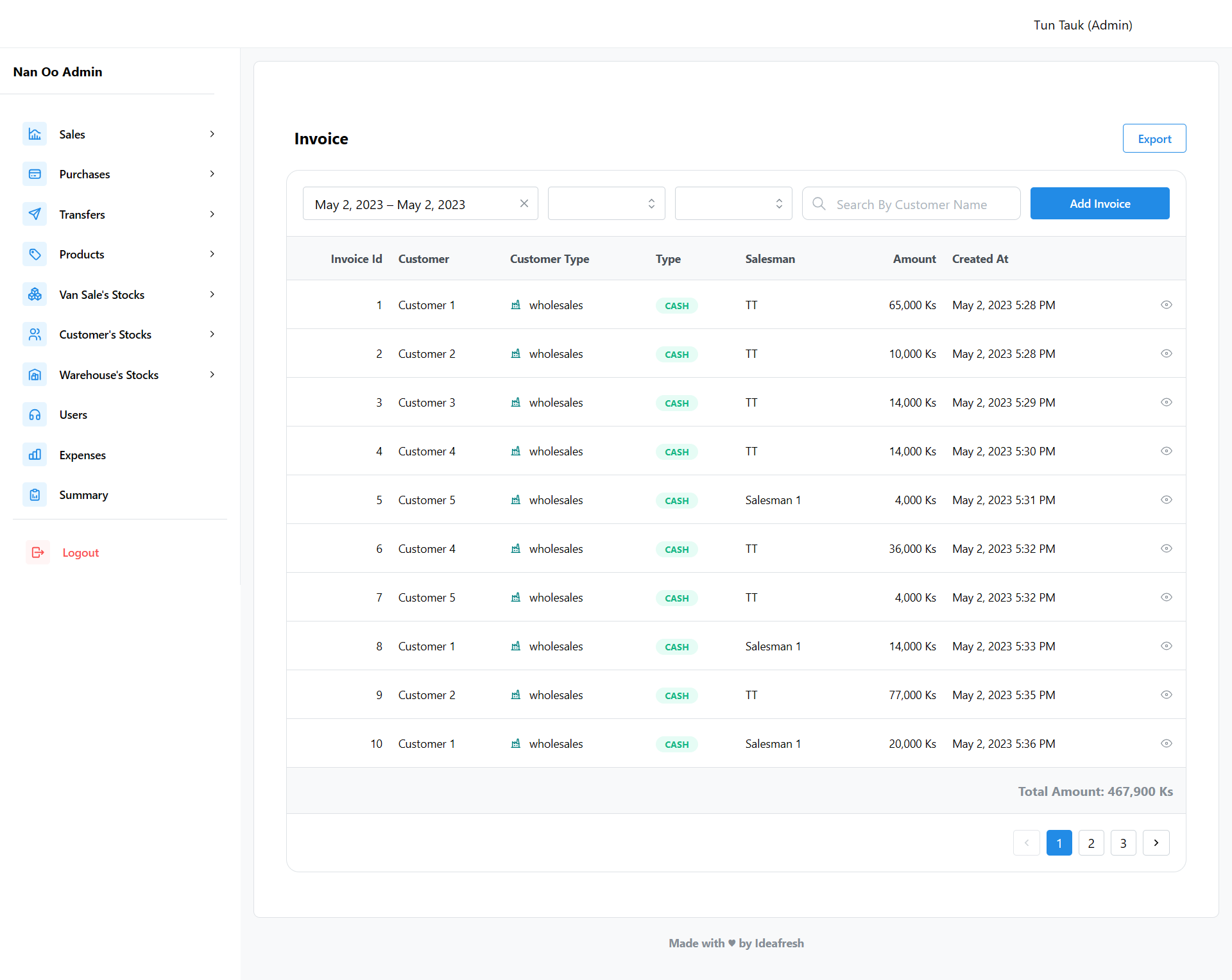This screenshot has width=1232, height=980.
Task: Open invoice 10 with its eye icon
Action: pyautogui.click(x=1167, y=743)
